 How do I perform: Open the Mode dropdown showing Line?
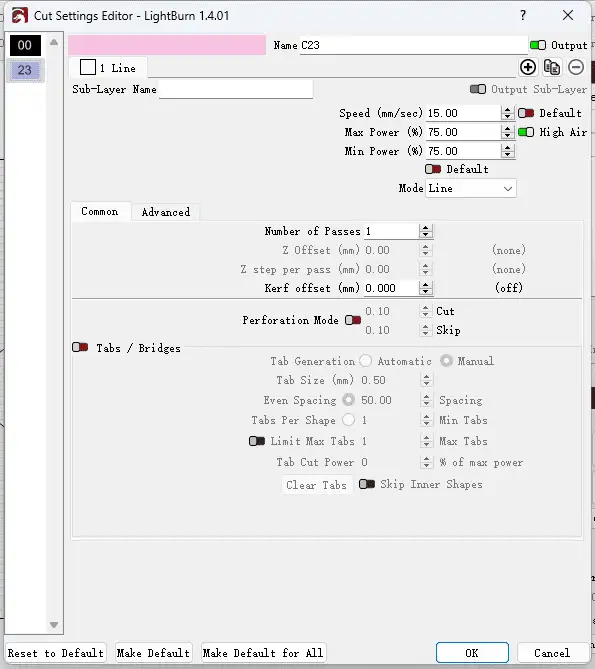point(471,189)
